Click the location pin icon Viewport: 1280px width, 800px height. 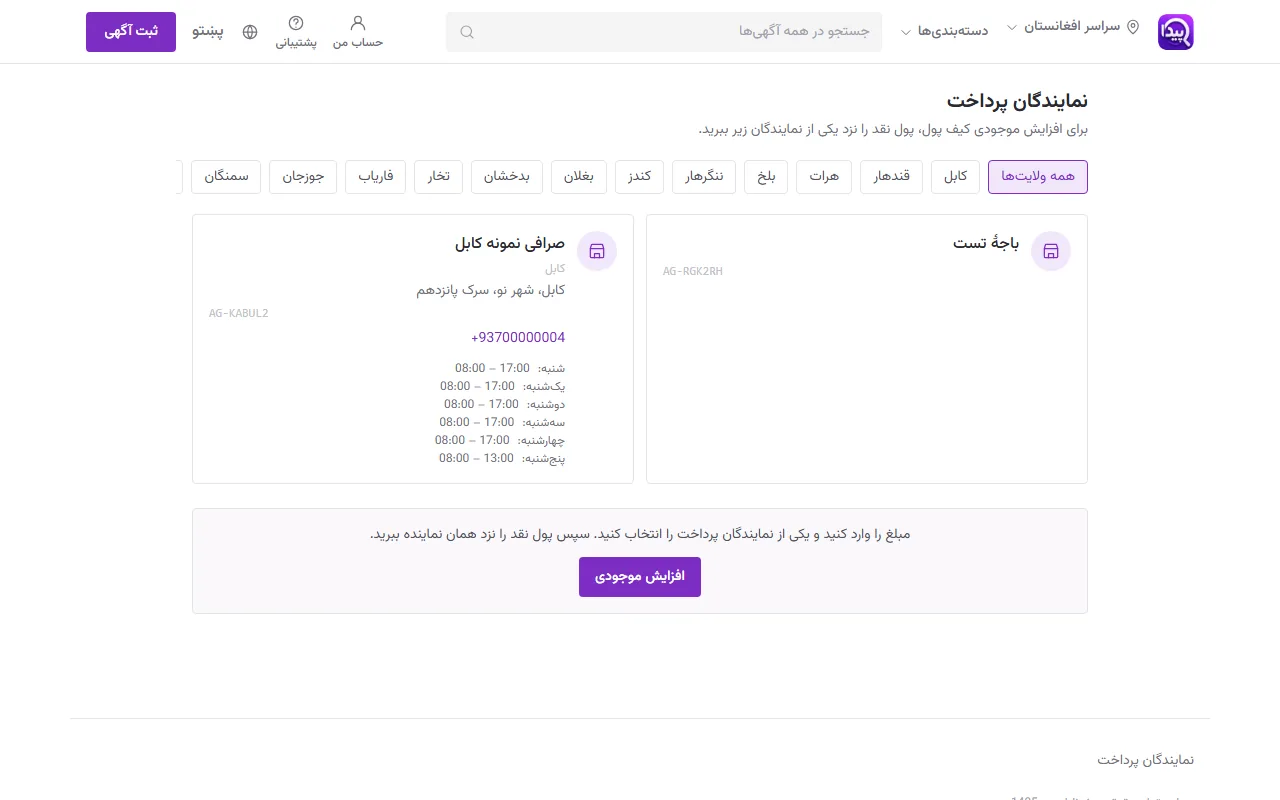coord(1133,27)
